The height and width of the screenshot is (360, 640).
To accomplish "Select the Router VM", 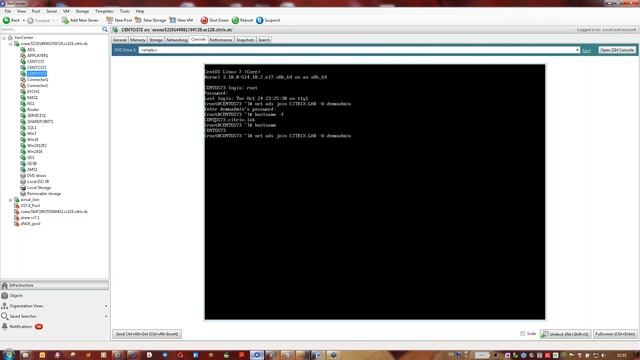I will (x=33, y=109).
